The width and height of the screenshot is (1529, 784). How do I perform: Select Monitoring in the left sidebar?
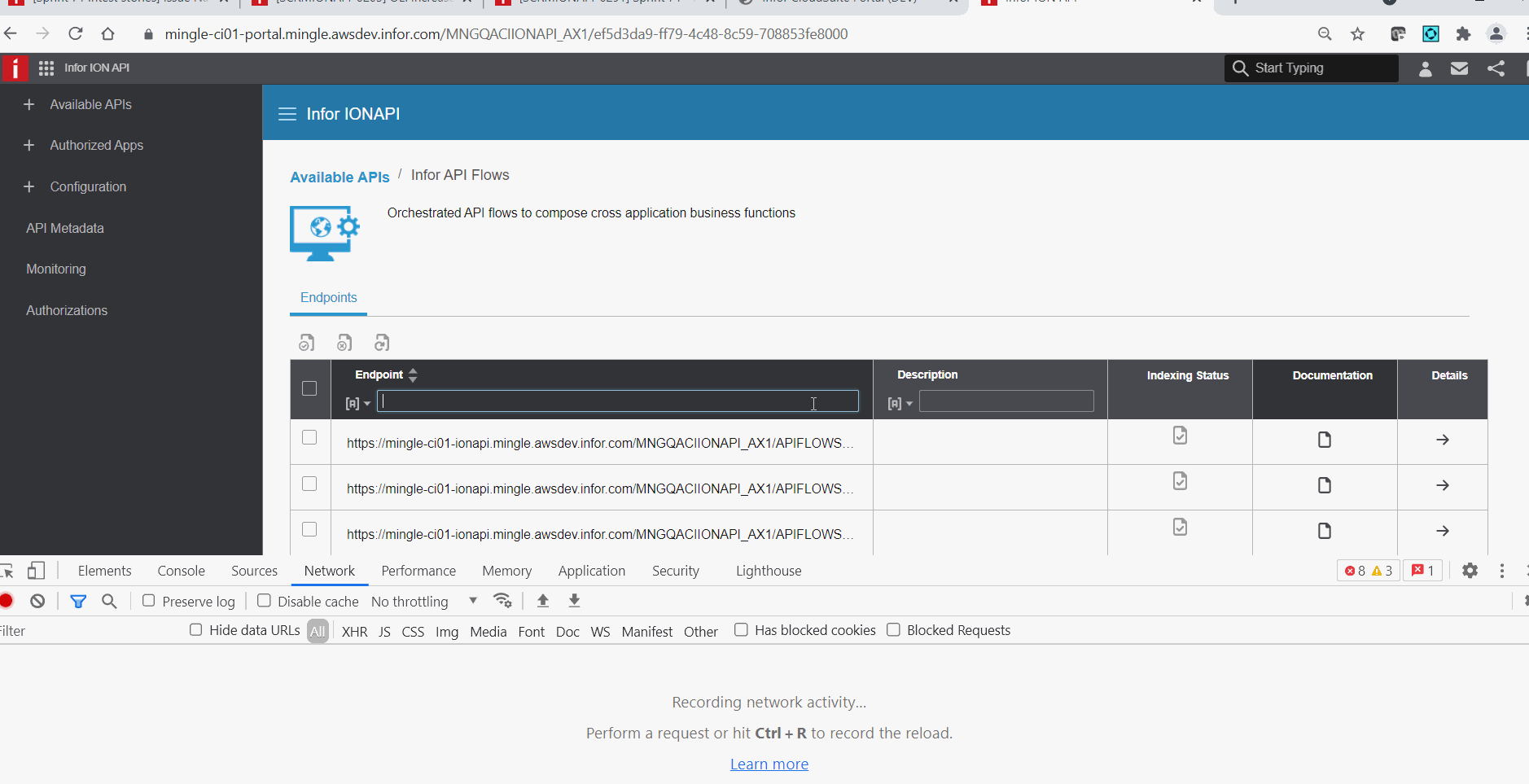pos(56,269)
